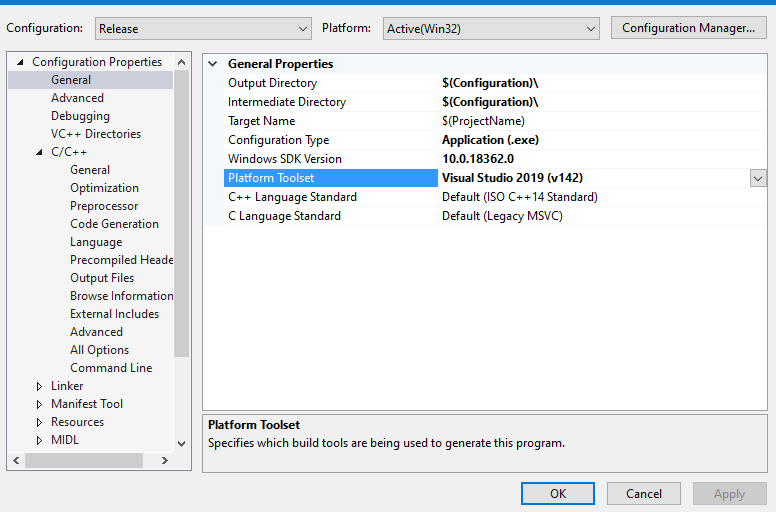
Task: Select VC++ Directories in the tree
Action: click(x=96, y=134)
